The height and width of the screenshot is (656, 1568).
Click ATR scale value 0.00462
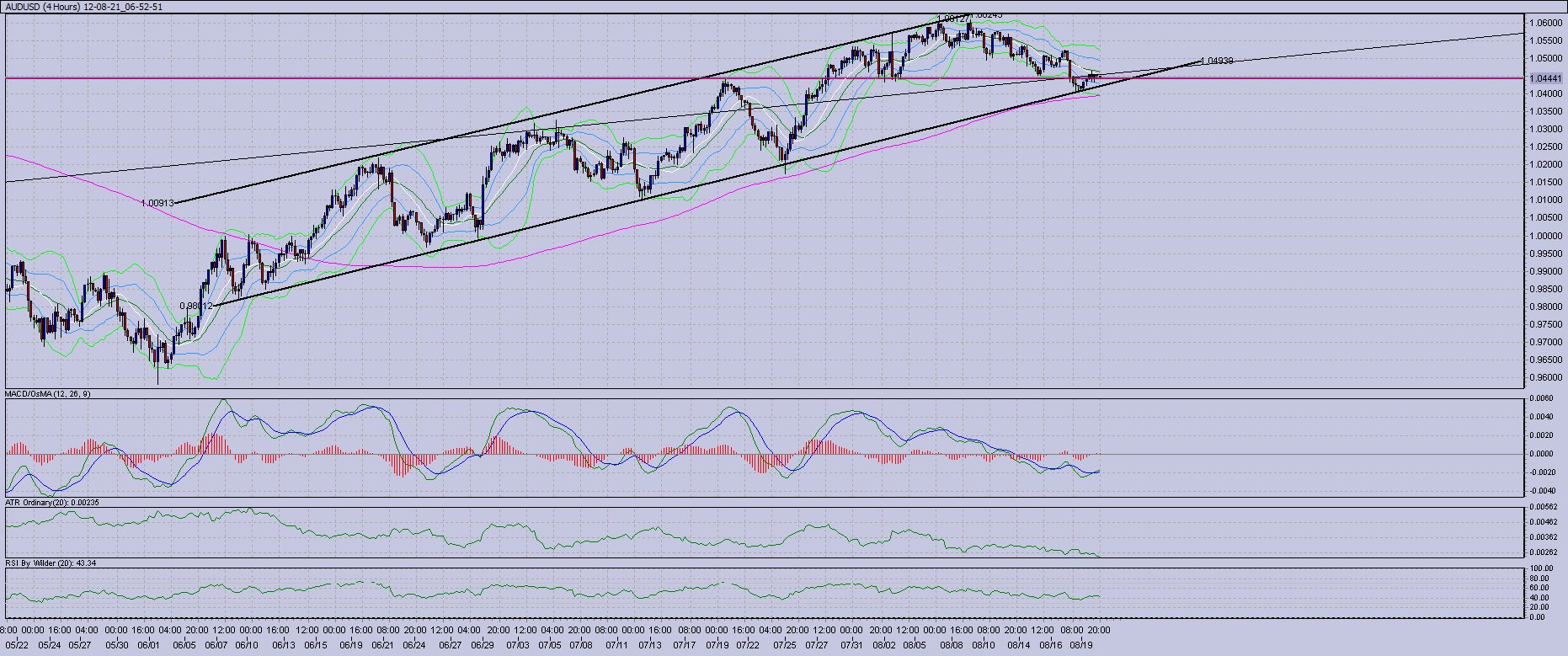coord(1544,522)
